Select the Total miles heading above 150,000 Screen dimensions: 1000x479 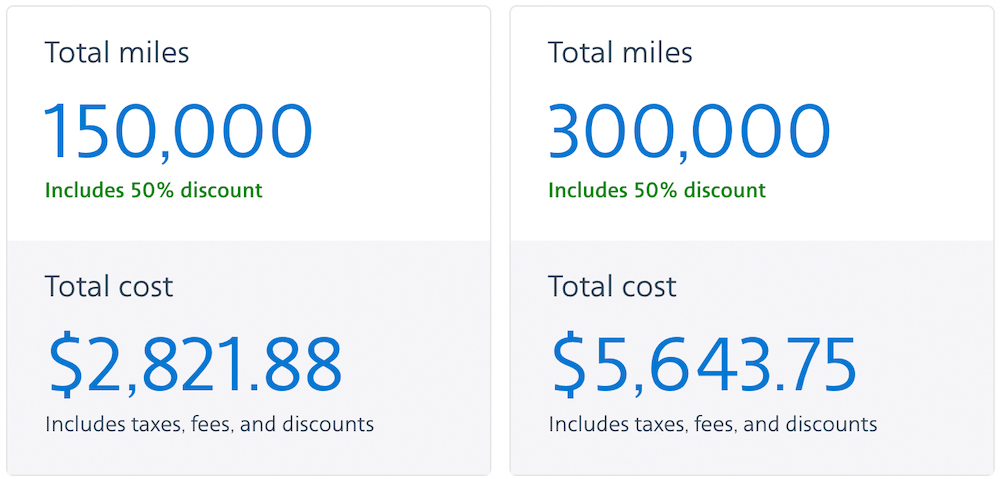point(117,52)
